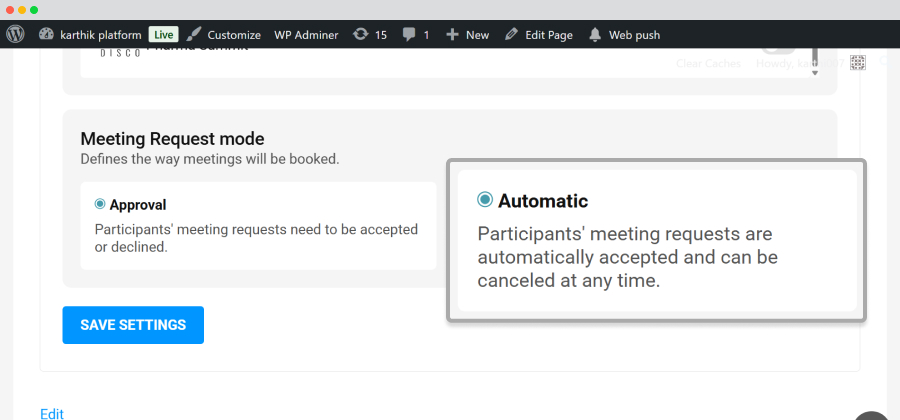View the 15 pending updates
Screen dimensions: 900x420
pyautogui.click(x=381, y=35)
